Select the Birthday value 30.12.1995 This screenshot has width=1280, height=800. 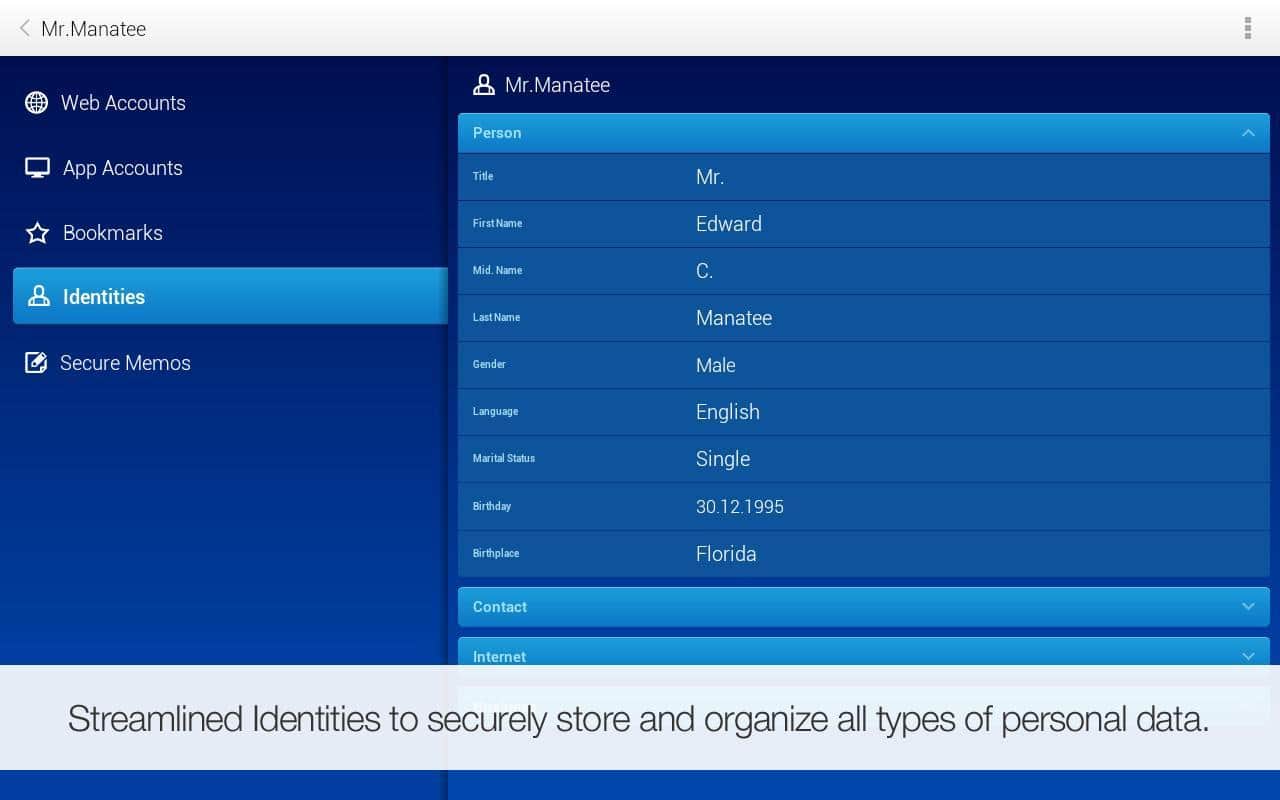click(740, 507)
